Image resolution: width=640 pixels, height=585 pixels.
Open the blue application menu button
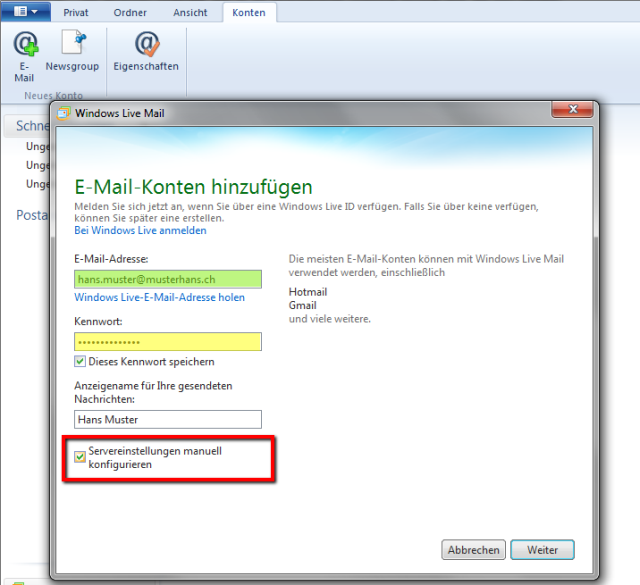tap(25, 12)
